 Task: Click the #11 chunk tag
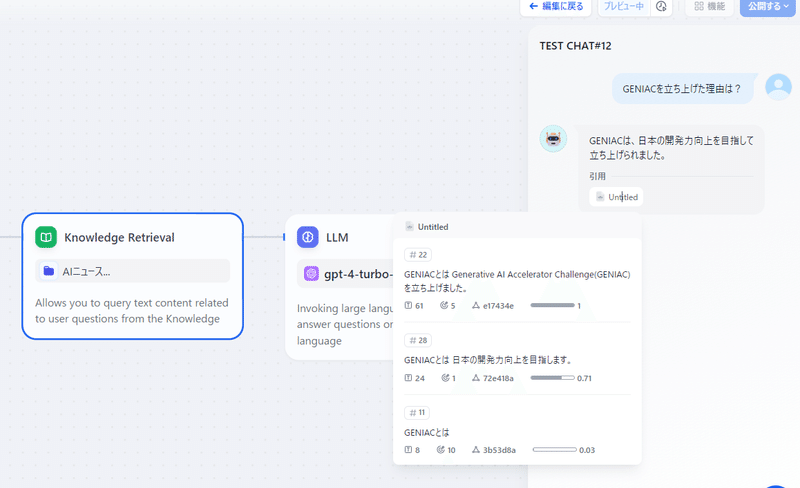tap(417, 412)
